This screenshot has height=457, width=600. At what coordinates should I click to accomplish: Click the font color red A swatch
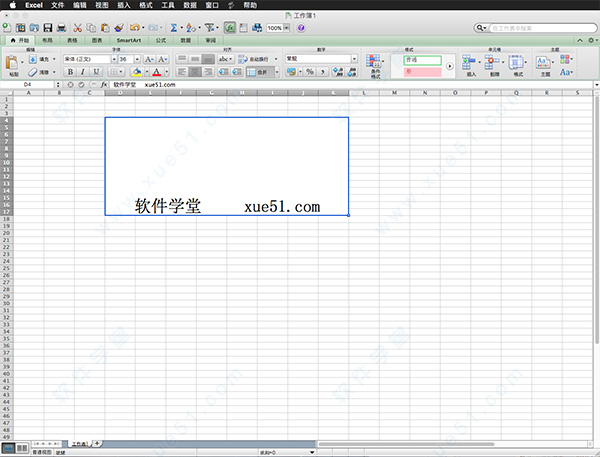pos(157,72)
